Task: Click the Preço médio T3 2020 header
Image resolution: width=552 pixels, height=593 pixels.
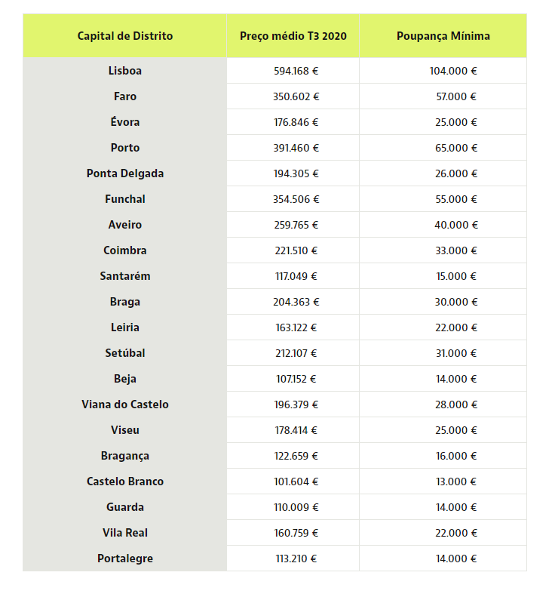Action: coord(293,36)
